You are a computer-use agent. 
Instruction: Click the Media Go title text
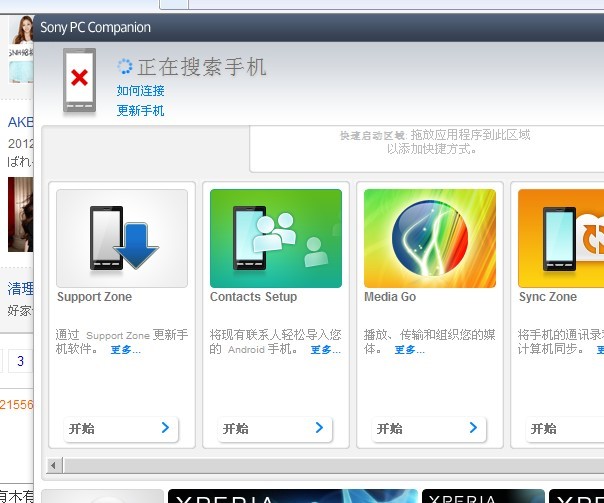tap(390, 297)
